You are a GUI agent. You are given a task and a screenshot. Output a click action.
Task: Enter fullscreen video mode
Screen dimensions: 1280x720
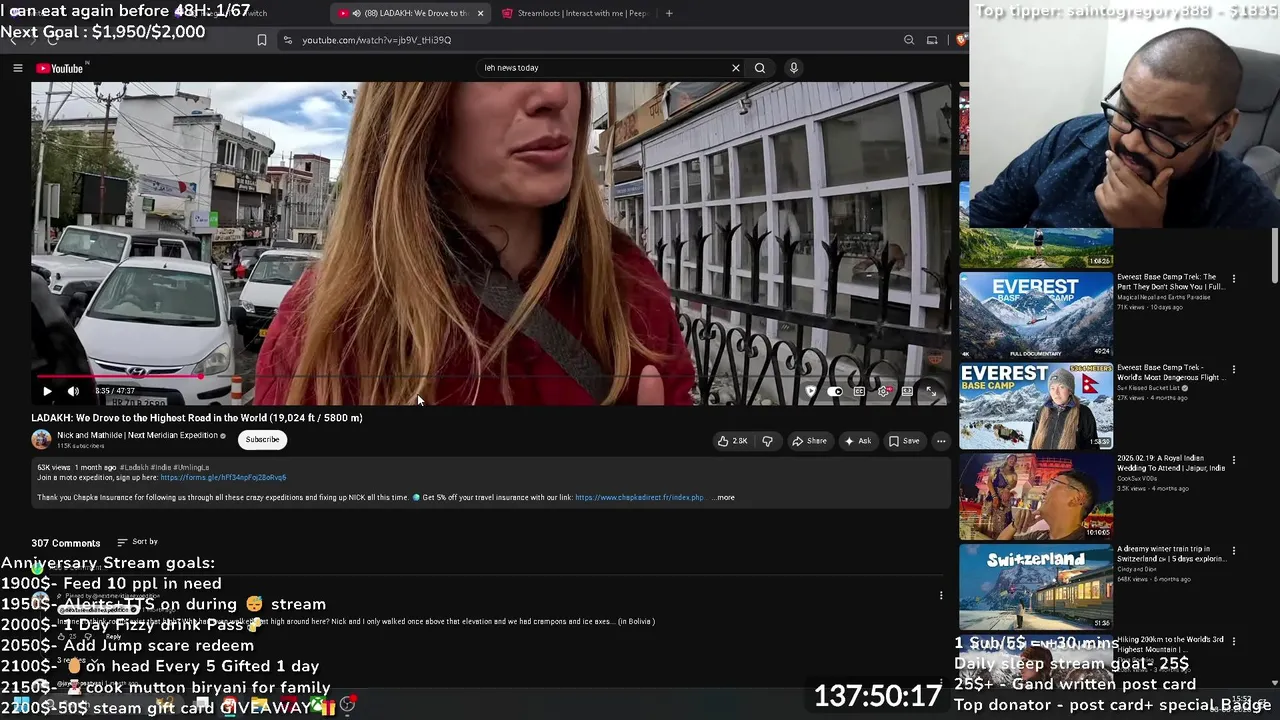click(x=931, y=391)
